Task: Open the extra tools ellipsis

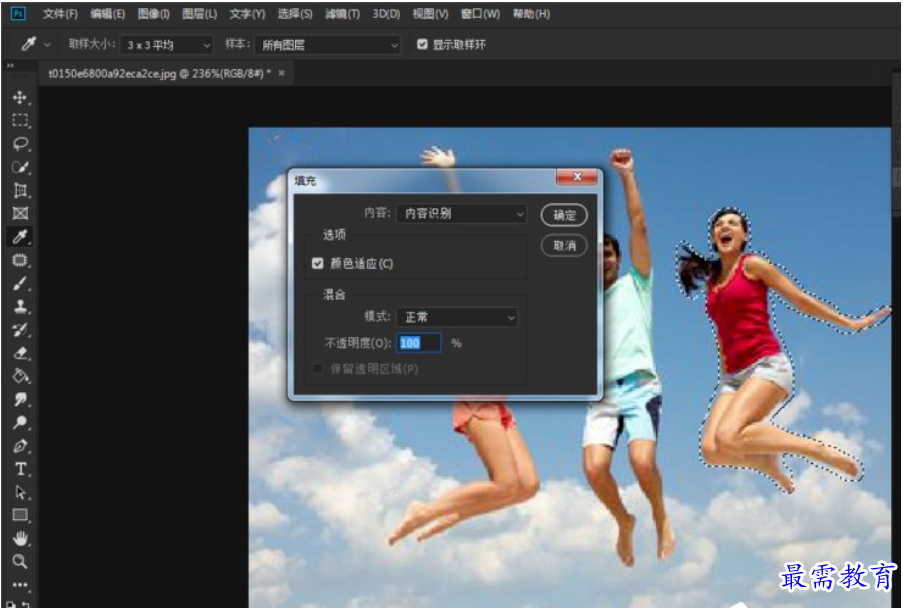Action: 20,584
